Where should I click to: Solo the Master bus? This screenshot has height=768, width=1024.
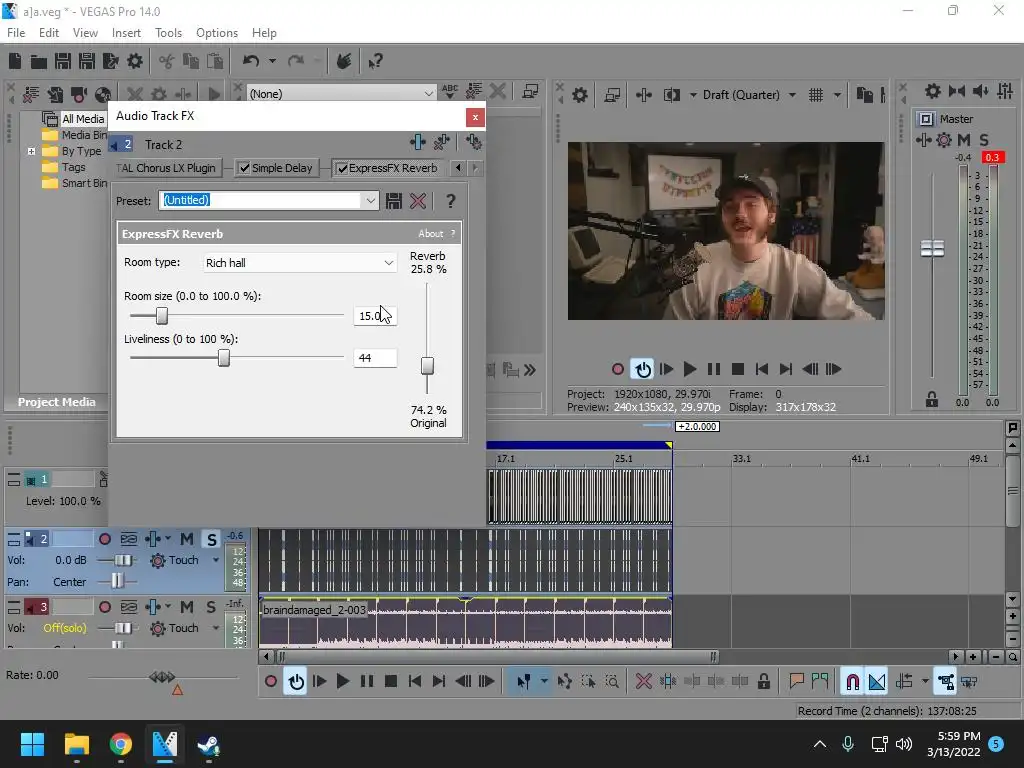pos(984,140)
